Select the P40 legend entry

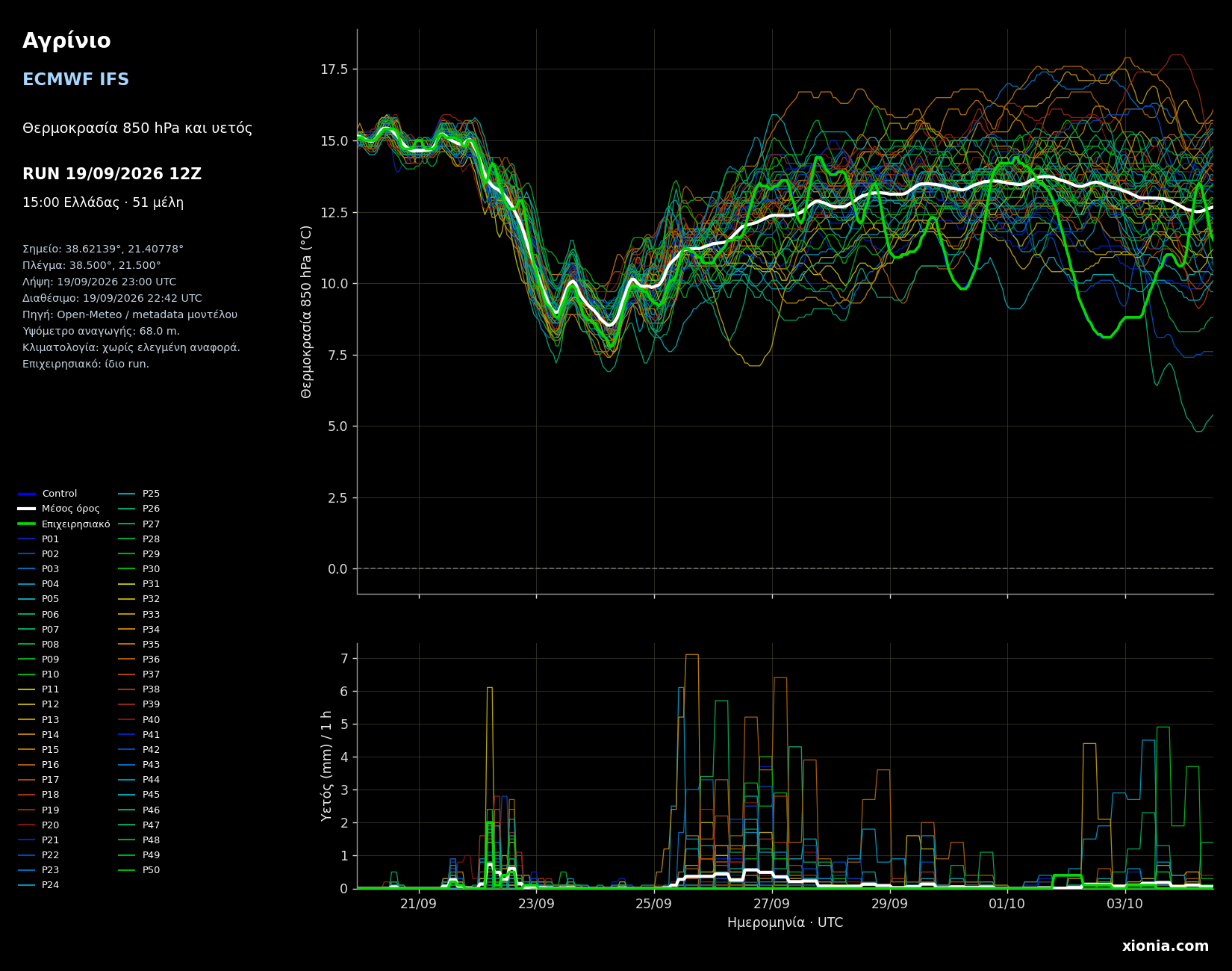(140, 720)
